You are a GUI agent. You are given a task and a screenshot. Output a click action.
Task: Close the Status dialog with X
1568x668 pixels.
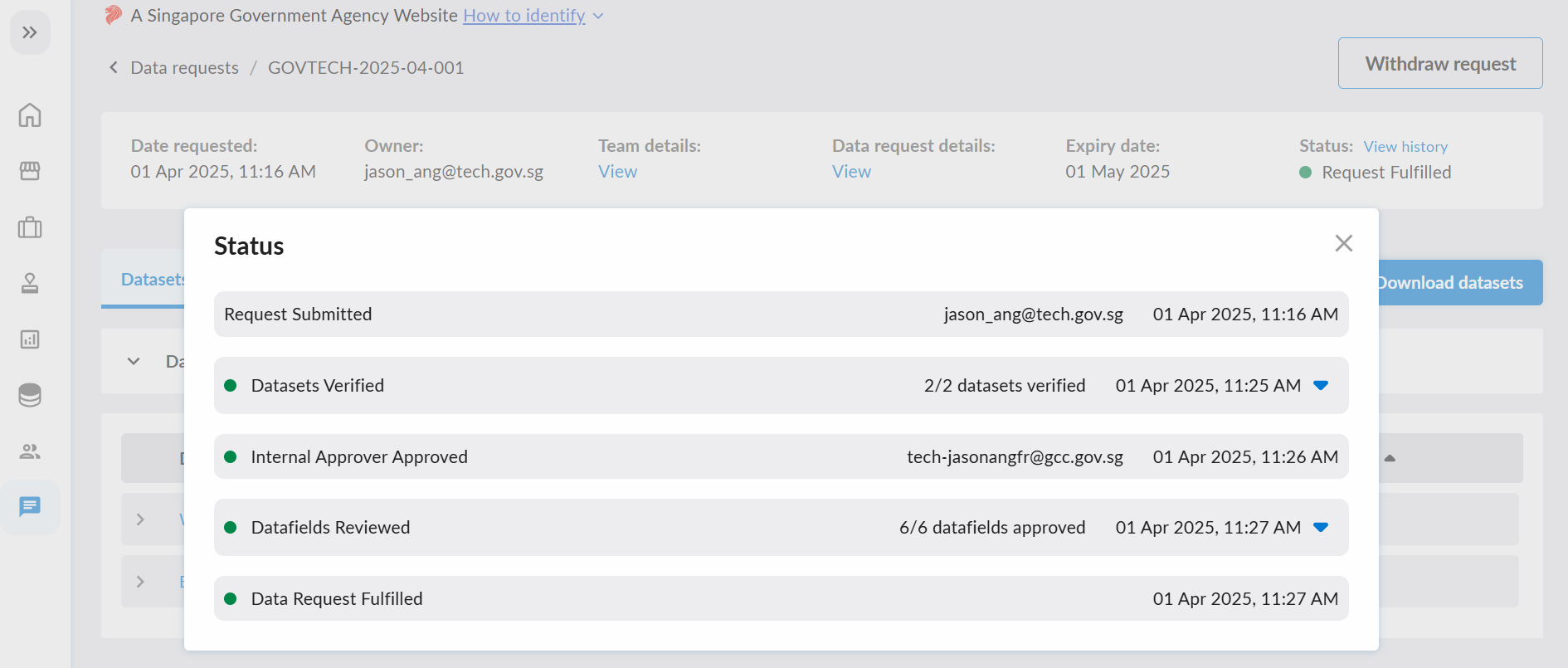pyautogui.click(x=1344, y=243)
